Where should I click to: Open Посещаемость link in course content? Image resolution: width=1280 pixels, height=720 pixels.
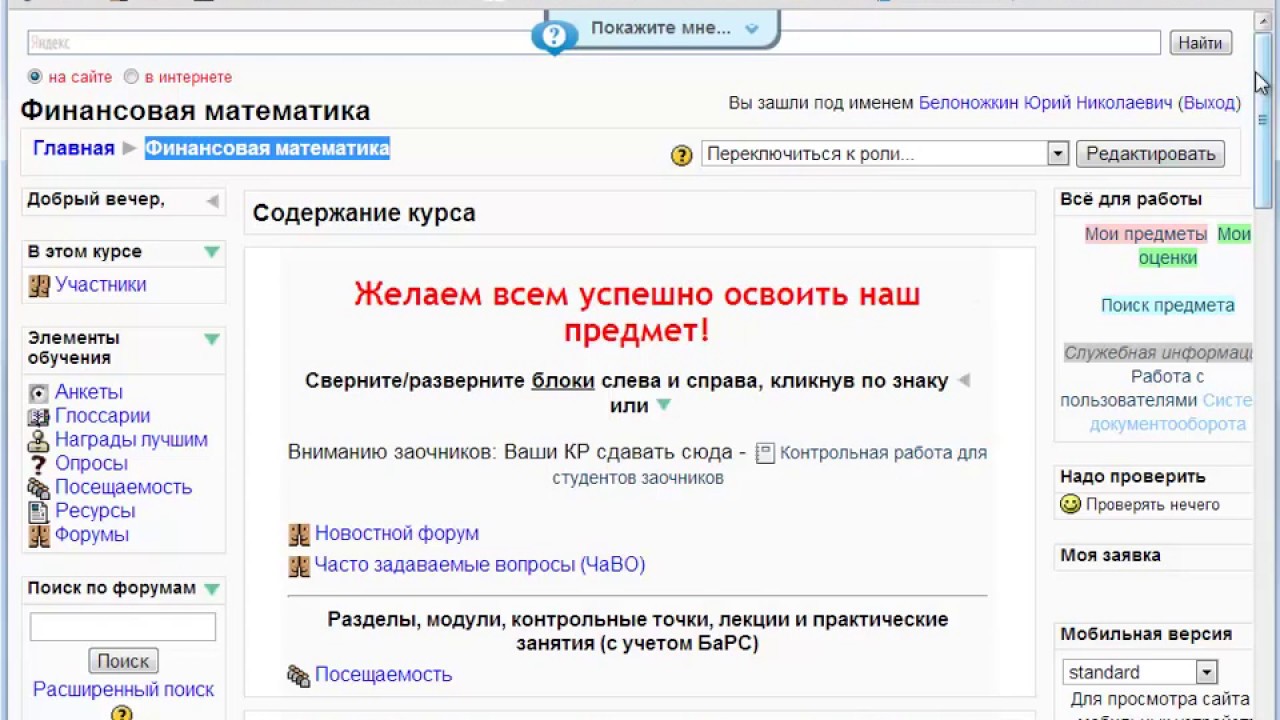(383, 675)
